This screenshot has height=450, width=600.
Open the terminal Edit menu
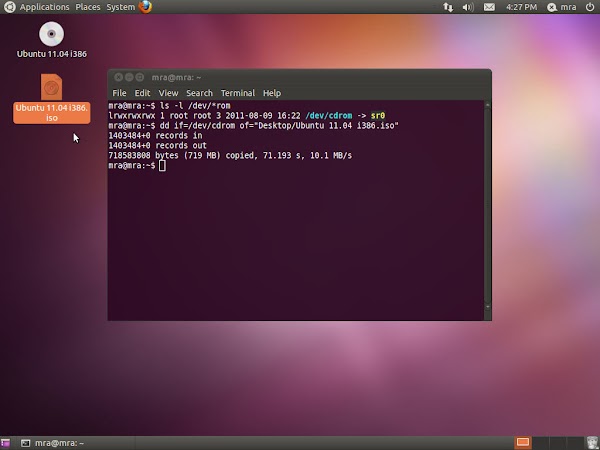[x=142, y=93]
